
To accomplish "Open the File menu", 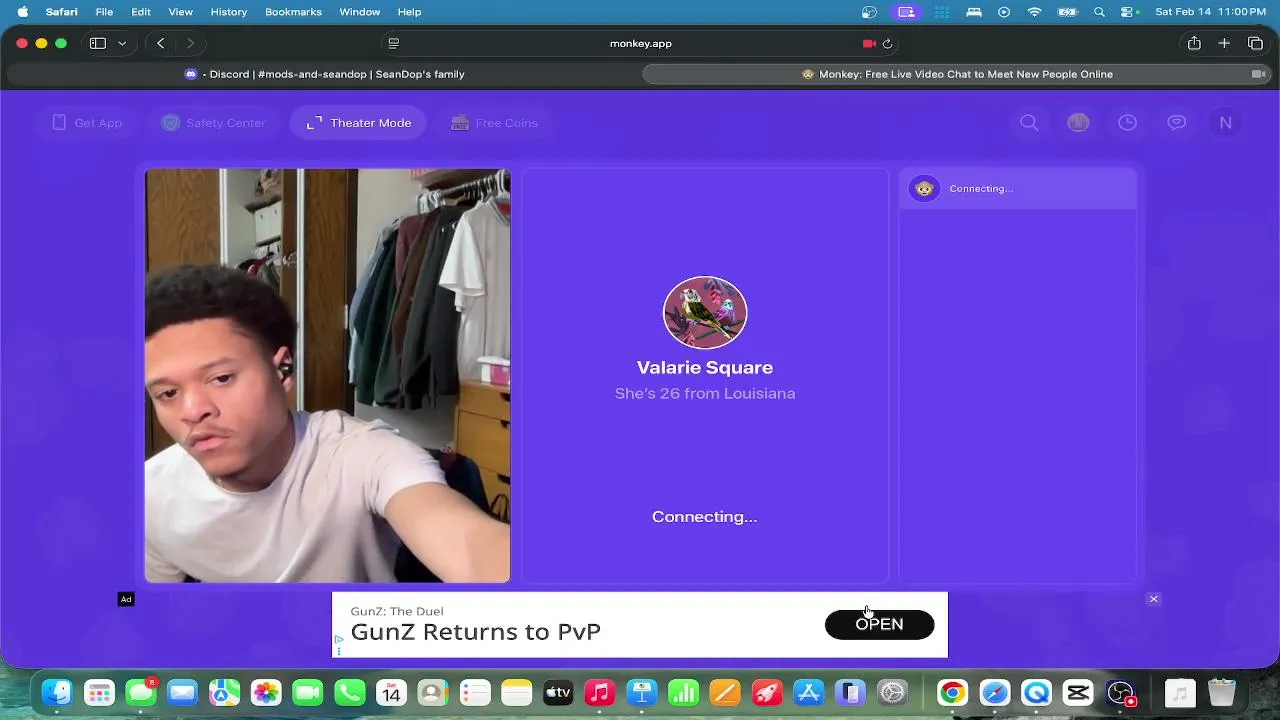I will (104, 12).
